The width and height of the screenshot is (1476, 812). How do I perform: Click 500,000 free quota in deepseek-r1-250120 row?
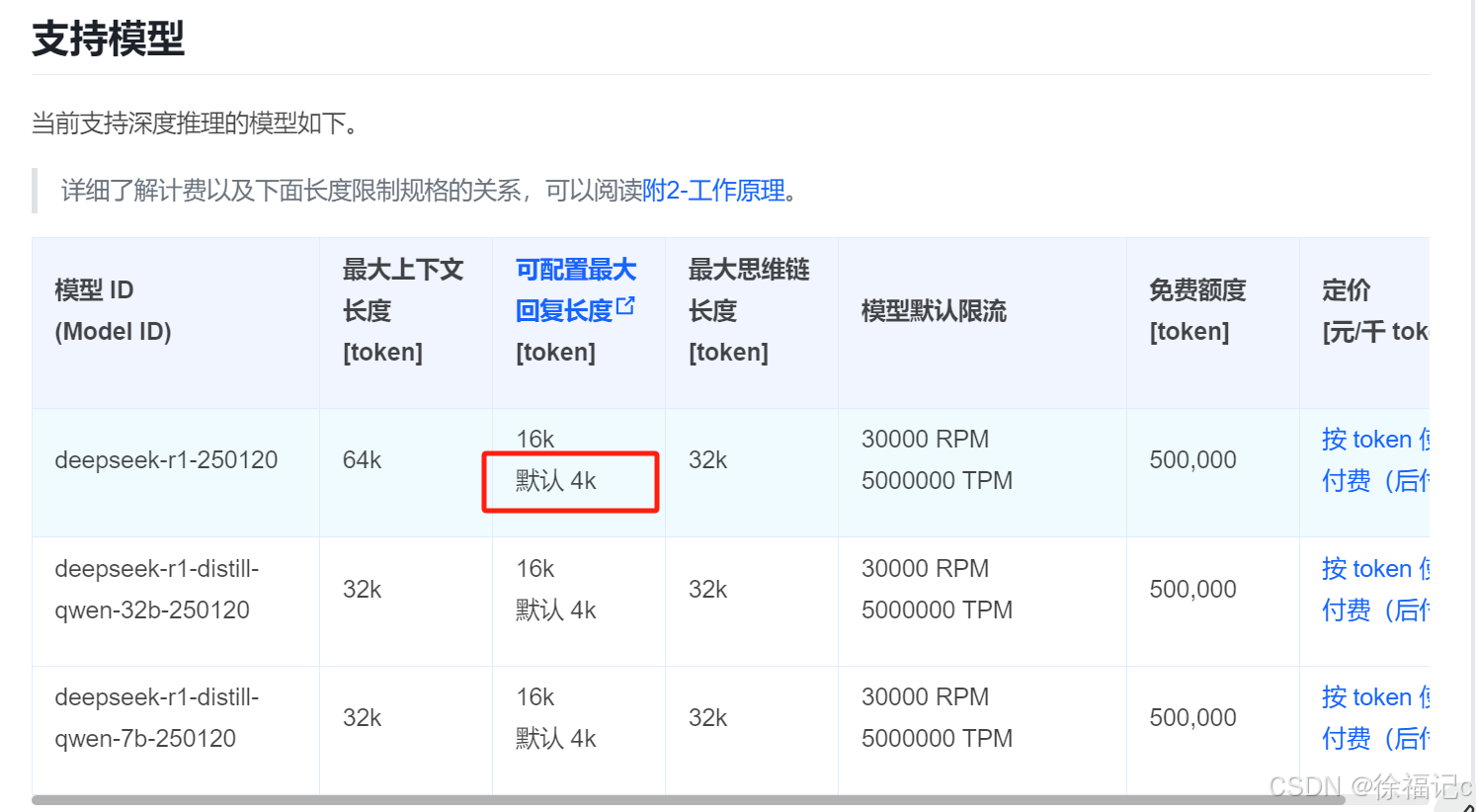[1192, 459]
